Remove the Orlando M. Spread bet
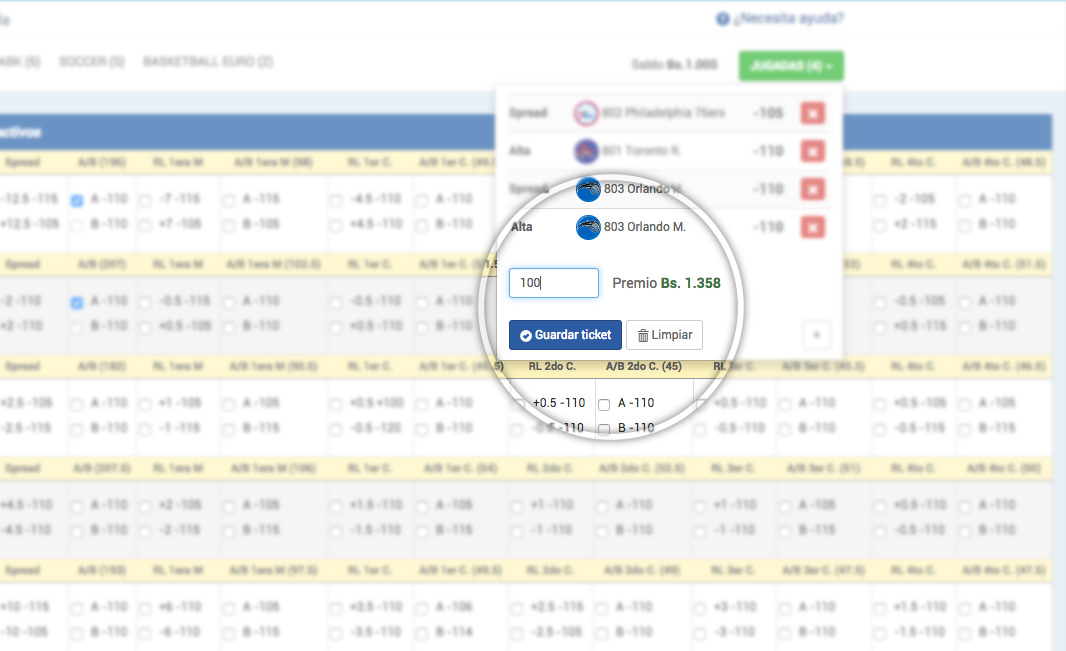Image resolution: width=1066 pixels, height=651 pixels. [813, 189]
